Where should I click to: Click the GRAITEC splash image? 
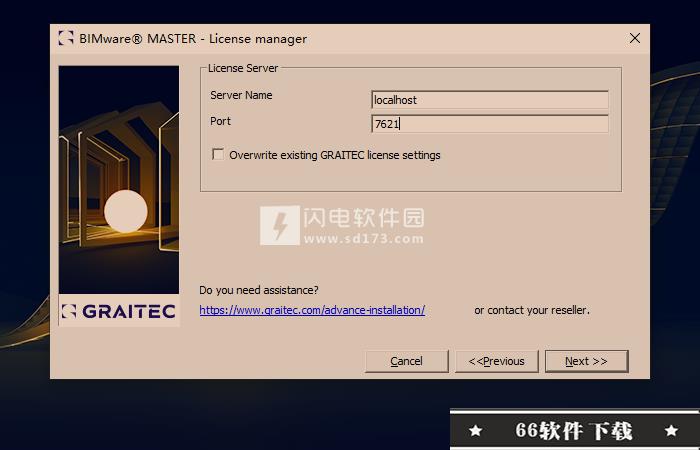coord(119,179)
